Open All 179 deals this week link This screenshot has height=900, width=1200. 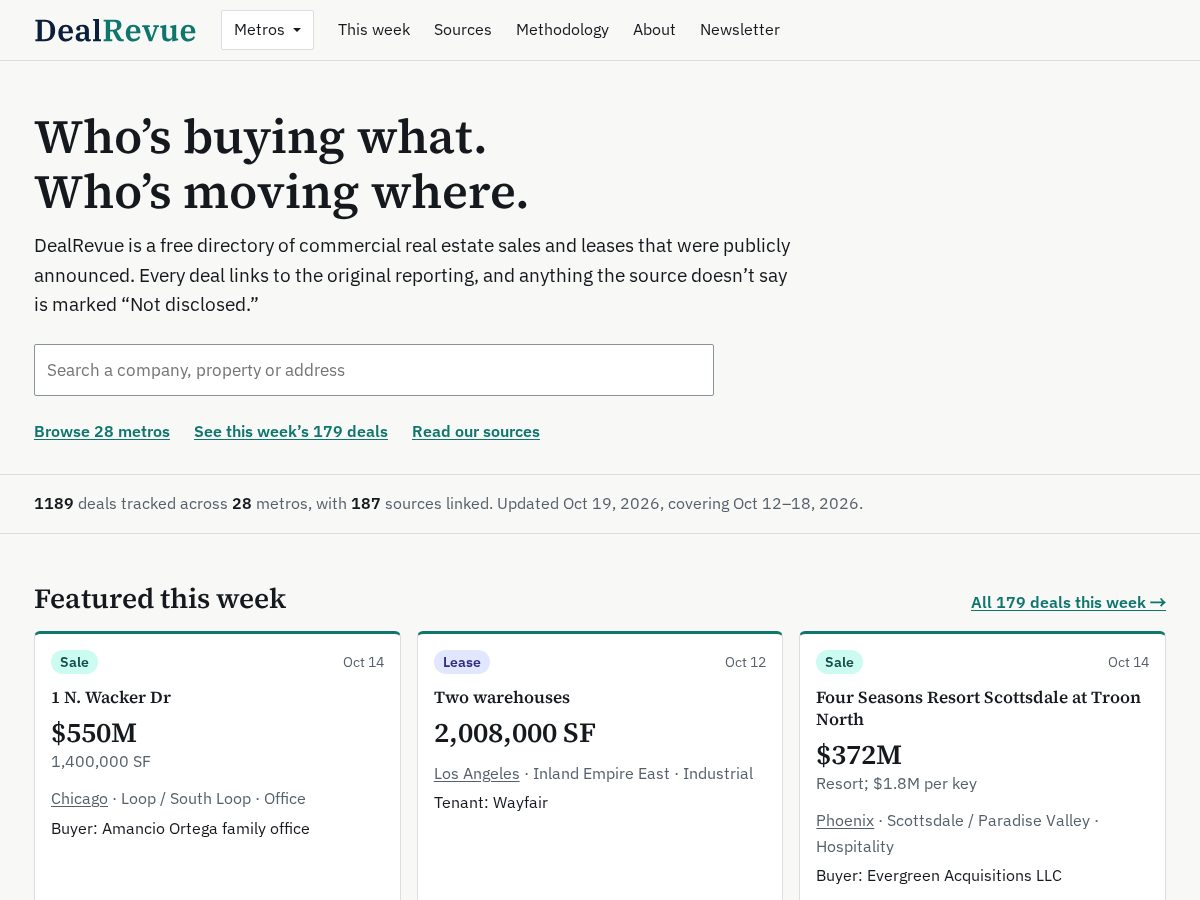pyautogui.click(x=1068, y=602)
